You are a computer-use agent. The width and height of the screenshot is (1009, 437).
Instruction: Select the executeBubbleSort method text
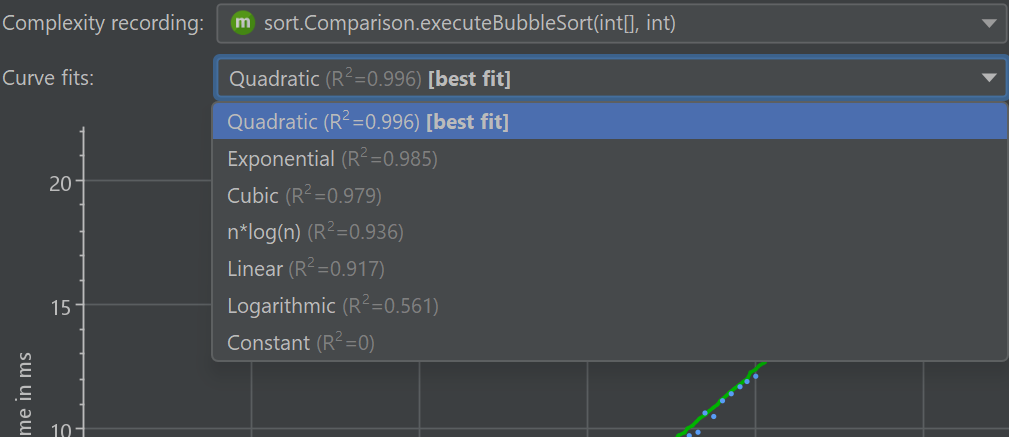pyautogui.click(x=470, y=22)
